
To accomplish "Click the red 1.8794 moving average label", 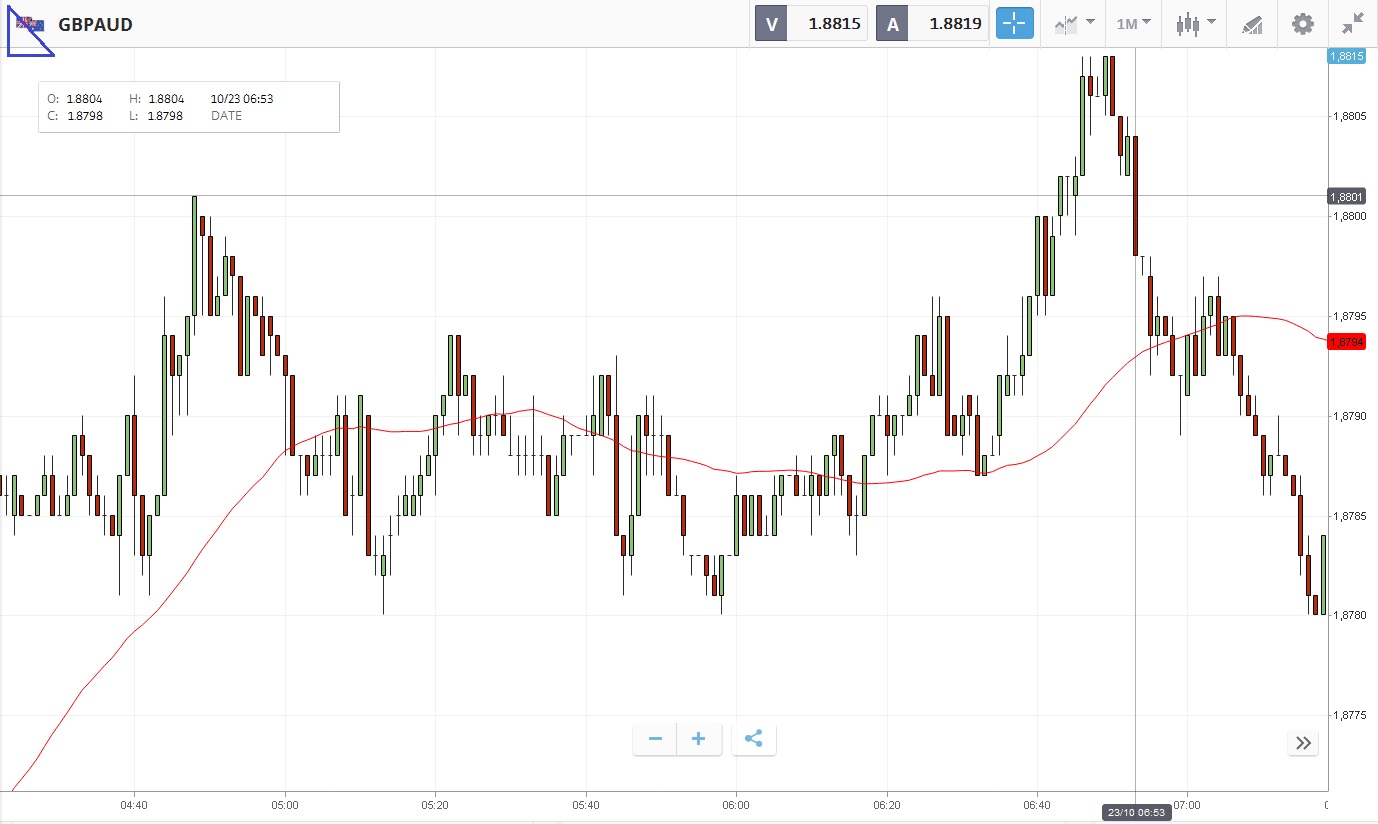I will point(1346,342).
